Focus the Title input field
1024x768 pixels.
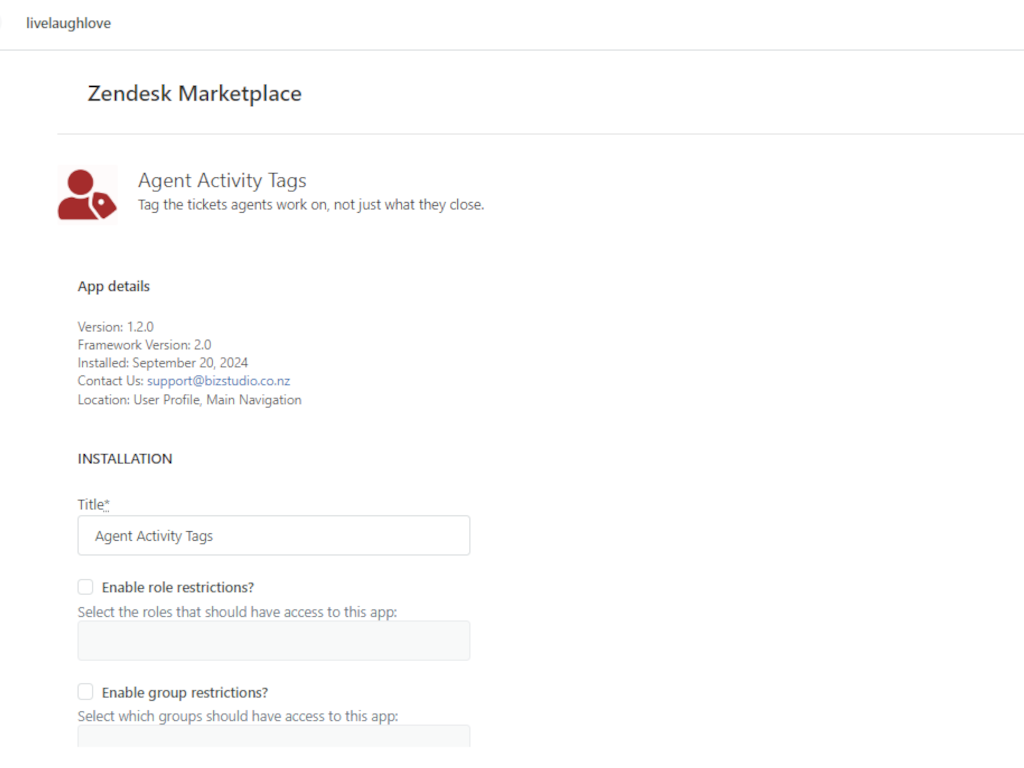[x=273, y=536]
